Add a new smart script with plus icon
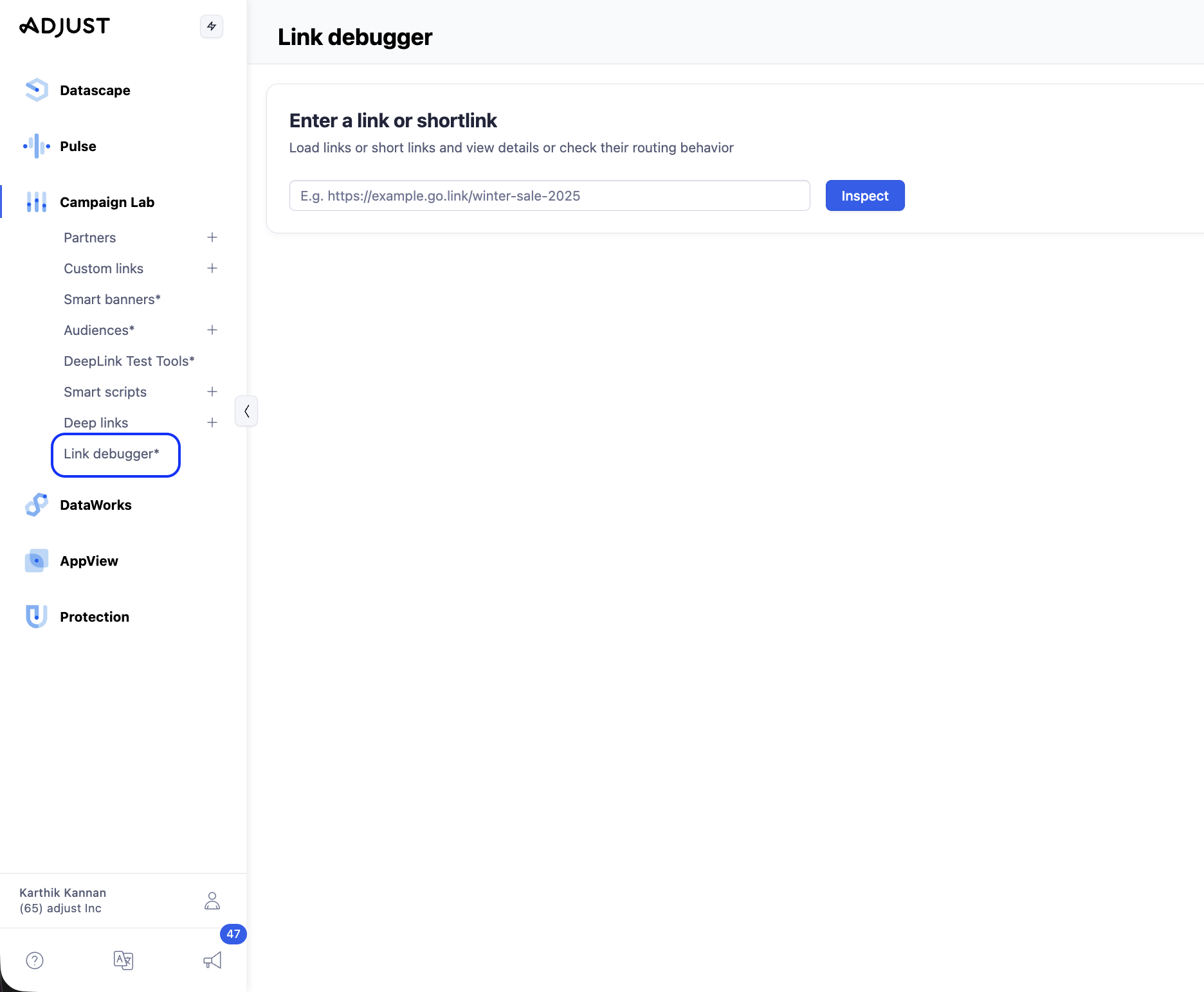This screenshot has width=1204, height=992. click(x=212, y=392)
